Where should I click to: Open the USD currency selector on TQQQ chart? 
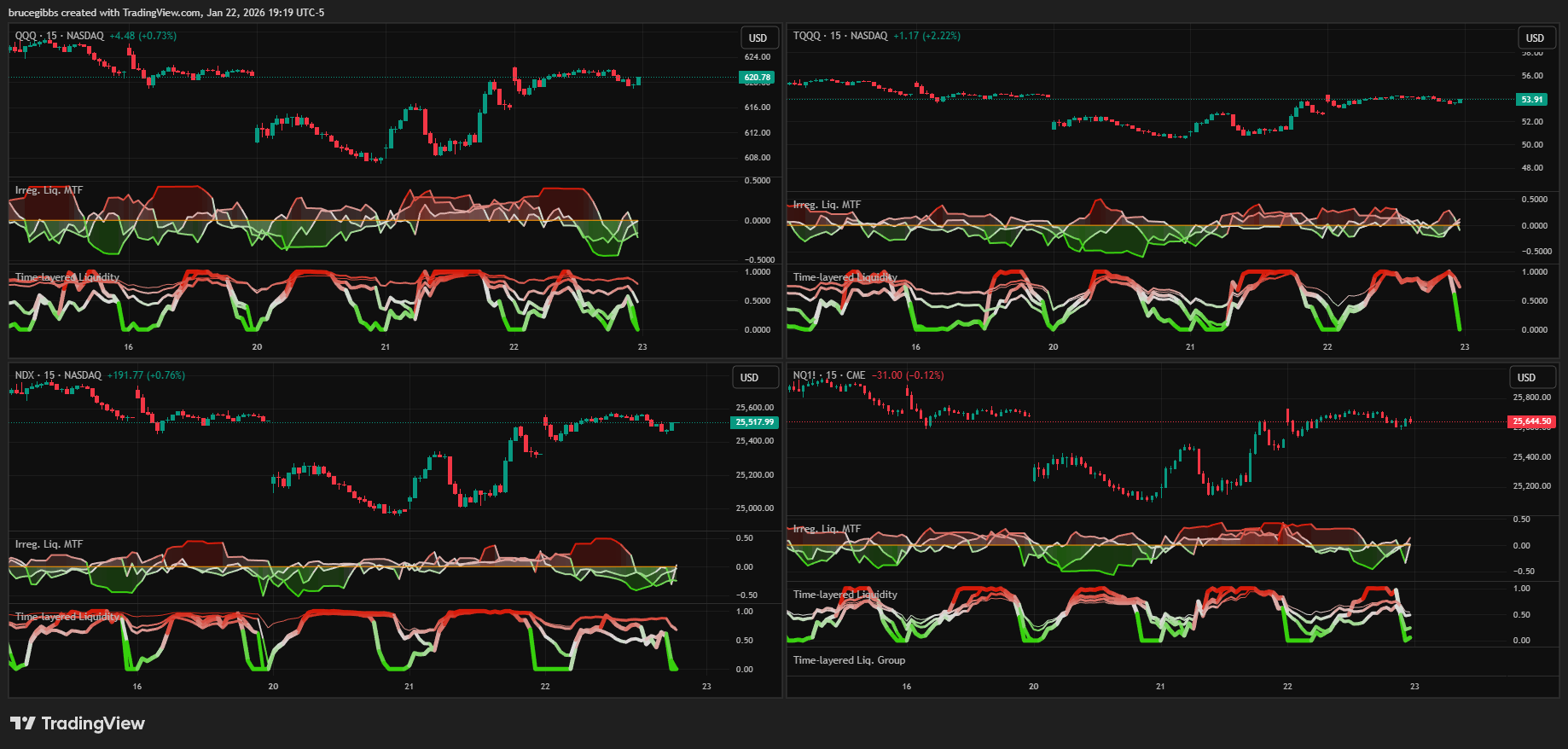click(x=1535, y=38)
